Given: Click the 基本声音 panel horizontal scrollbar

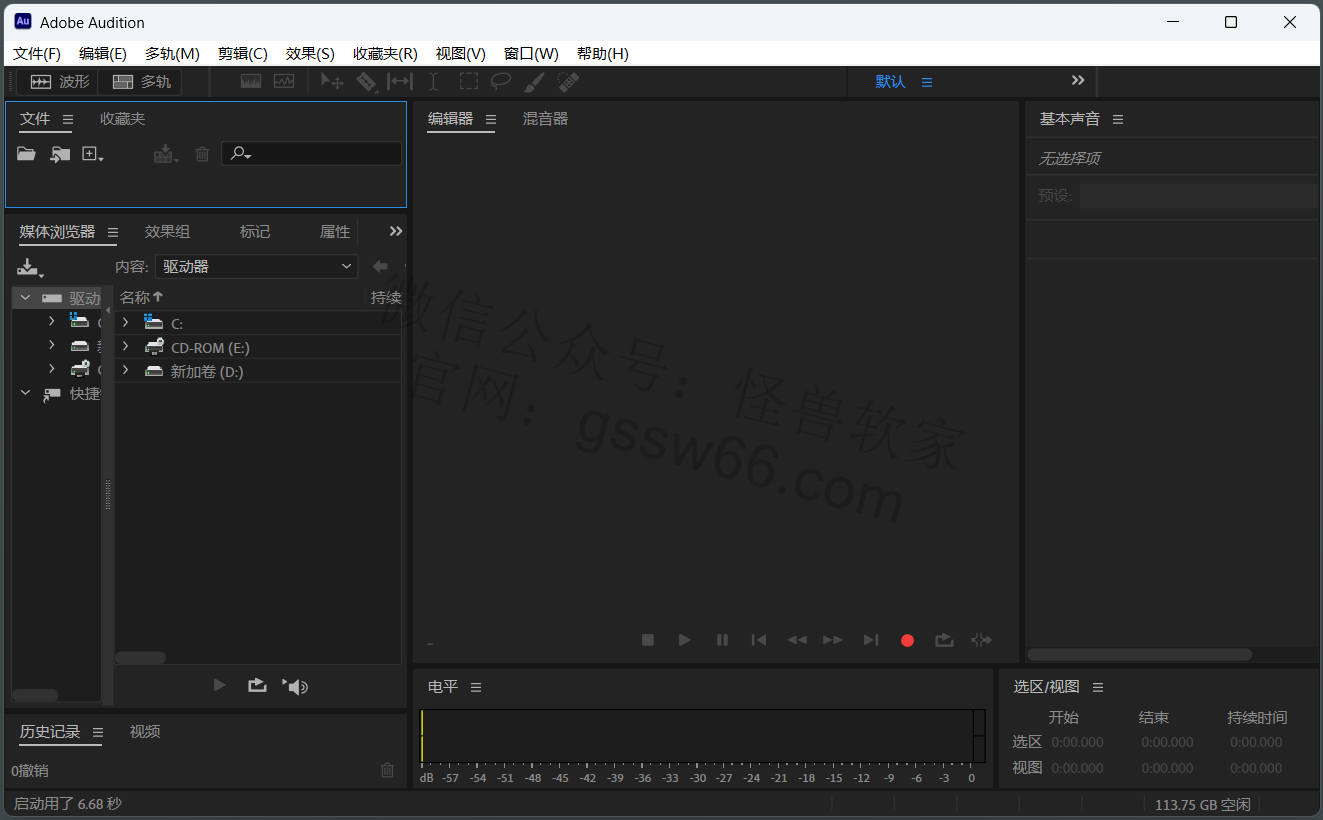Looking at the screenshot, I should (1140, 654).
